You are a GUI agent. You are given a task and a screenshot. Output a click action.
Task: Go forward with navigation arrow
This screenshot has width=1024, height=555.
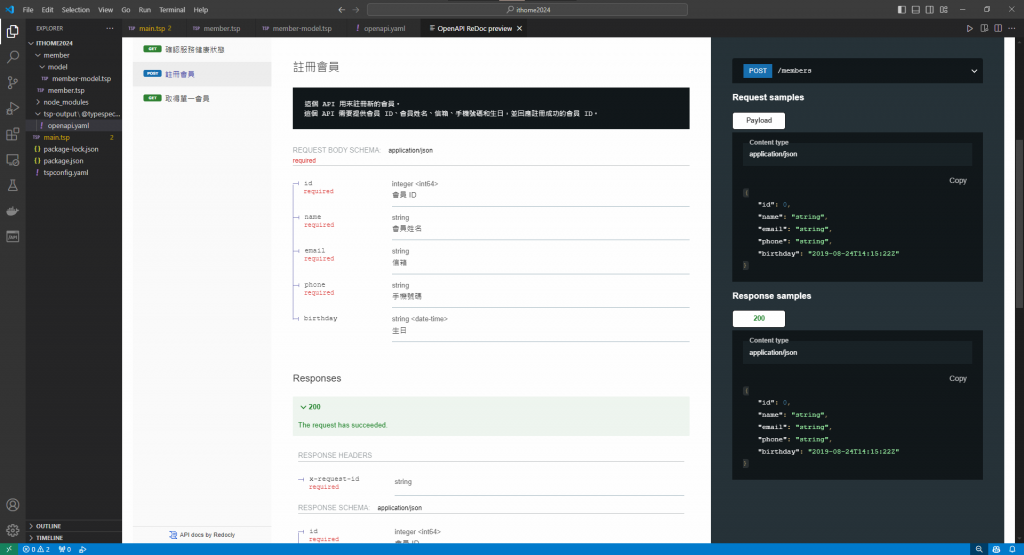pos(356,10)
